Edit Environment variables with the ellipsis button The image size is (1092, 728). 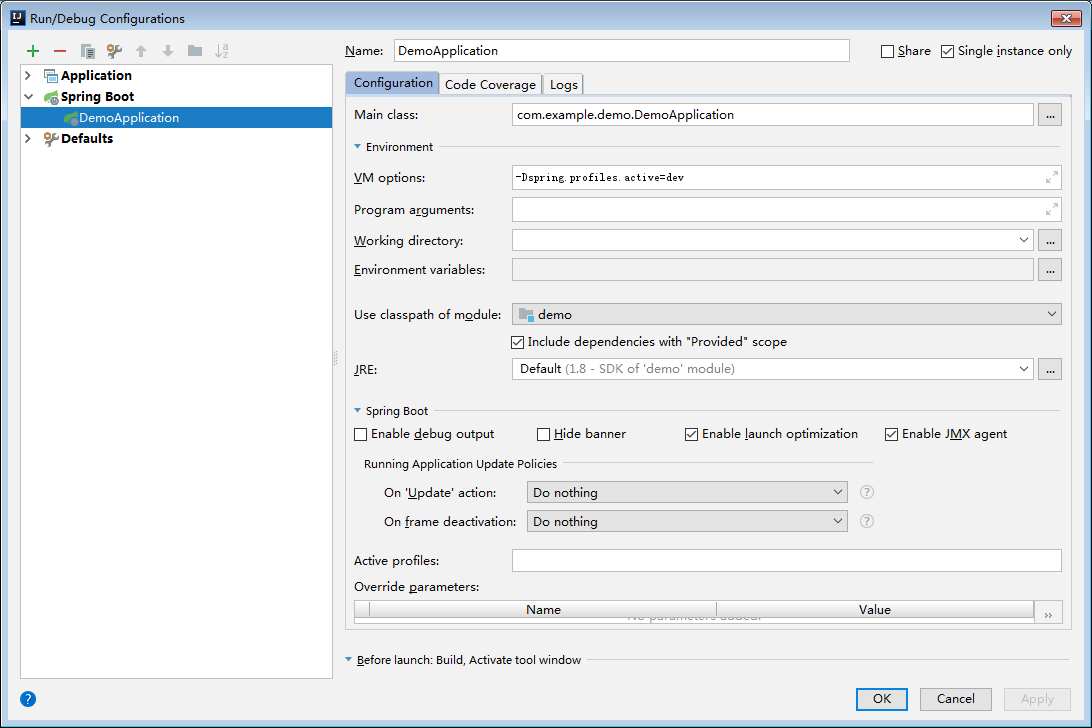tap(1050, 270)
